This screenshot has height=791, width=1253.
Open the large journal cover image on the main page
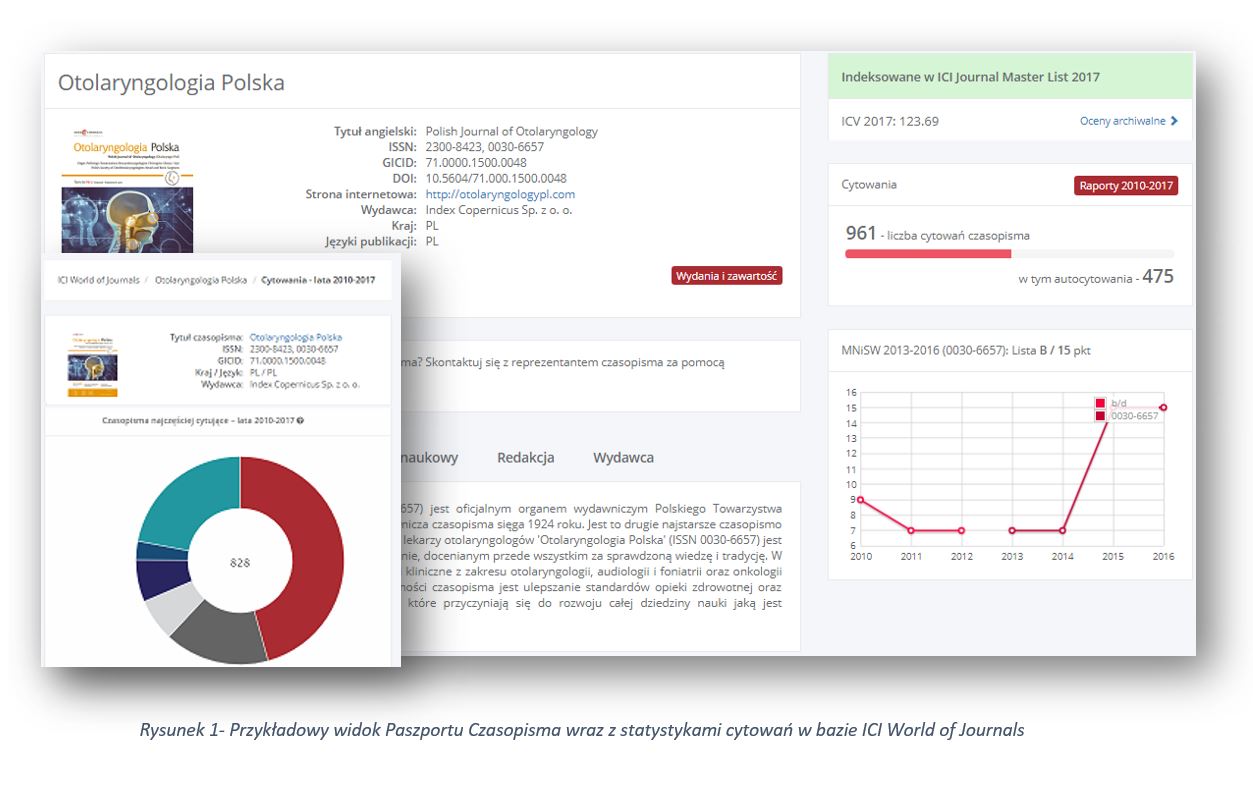pyautogui.click(x=127, y=188)
